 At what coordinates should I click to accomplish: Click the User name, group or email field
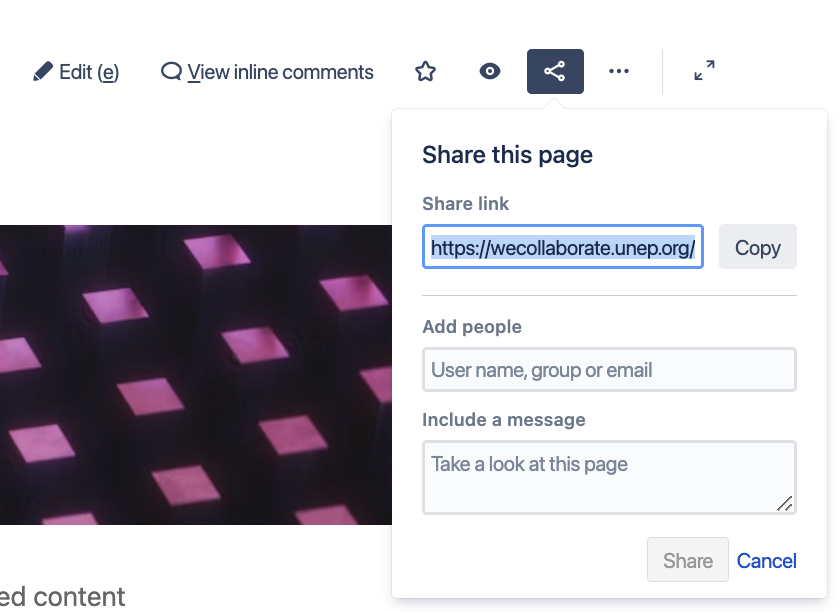(x=609, y=370)
